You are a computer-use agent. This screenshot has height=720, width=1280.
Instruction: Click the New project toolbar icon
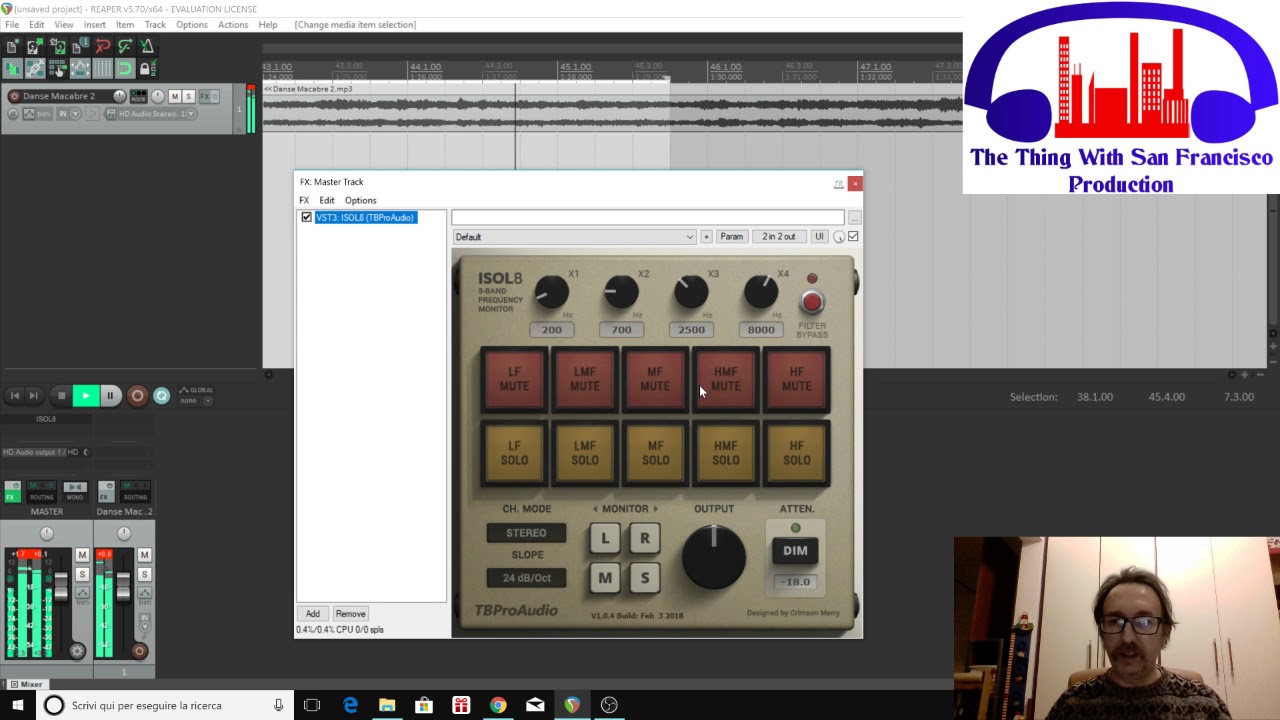[12, 46]
